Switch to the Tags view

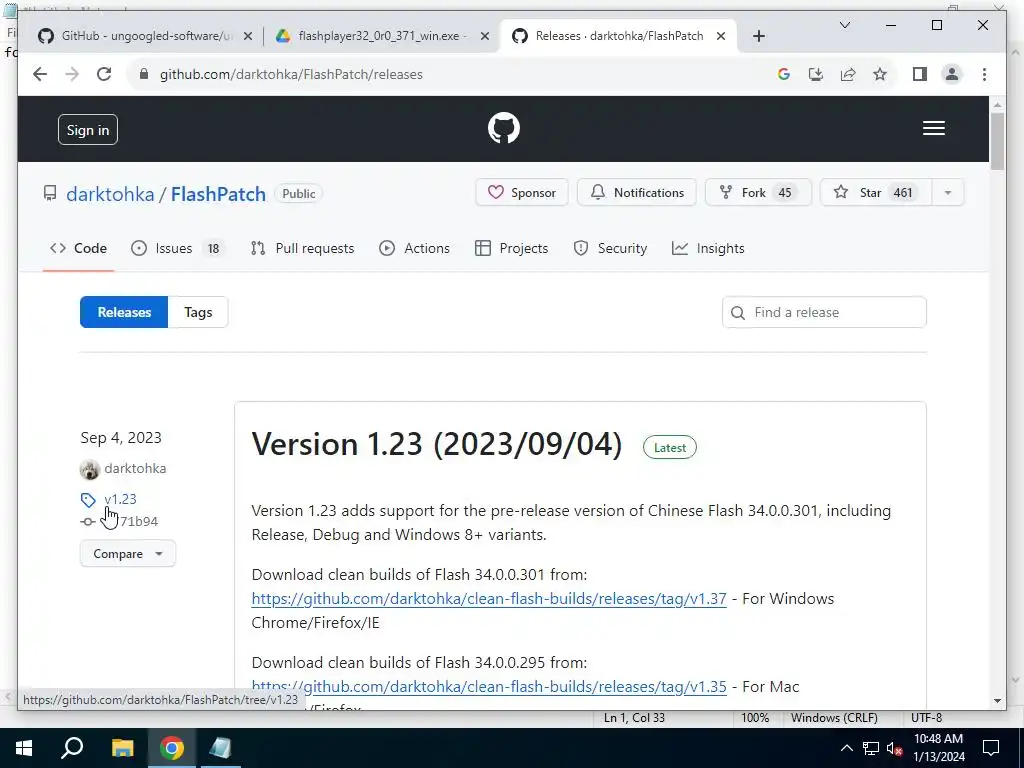coord(198,312)
